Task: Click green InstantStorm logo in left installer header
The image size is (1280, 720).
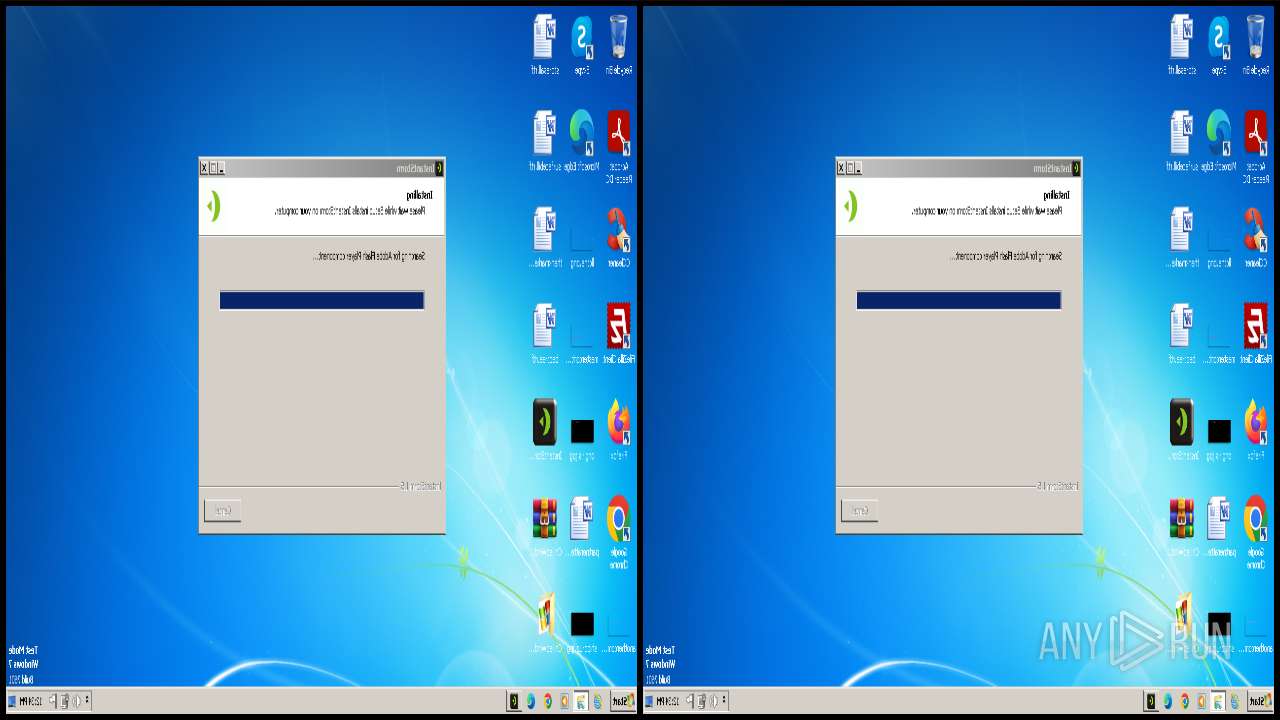Action: (213, 206)
